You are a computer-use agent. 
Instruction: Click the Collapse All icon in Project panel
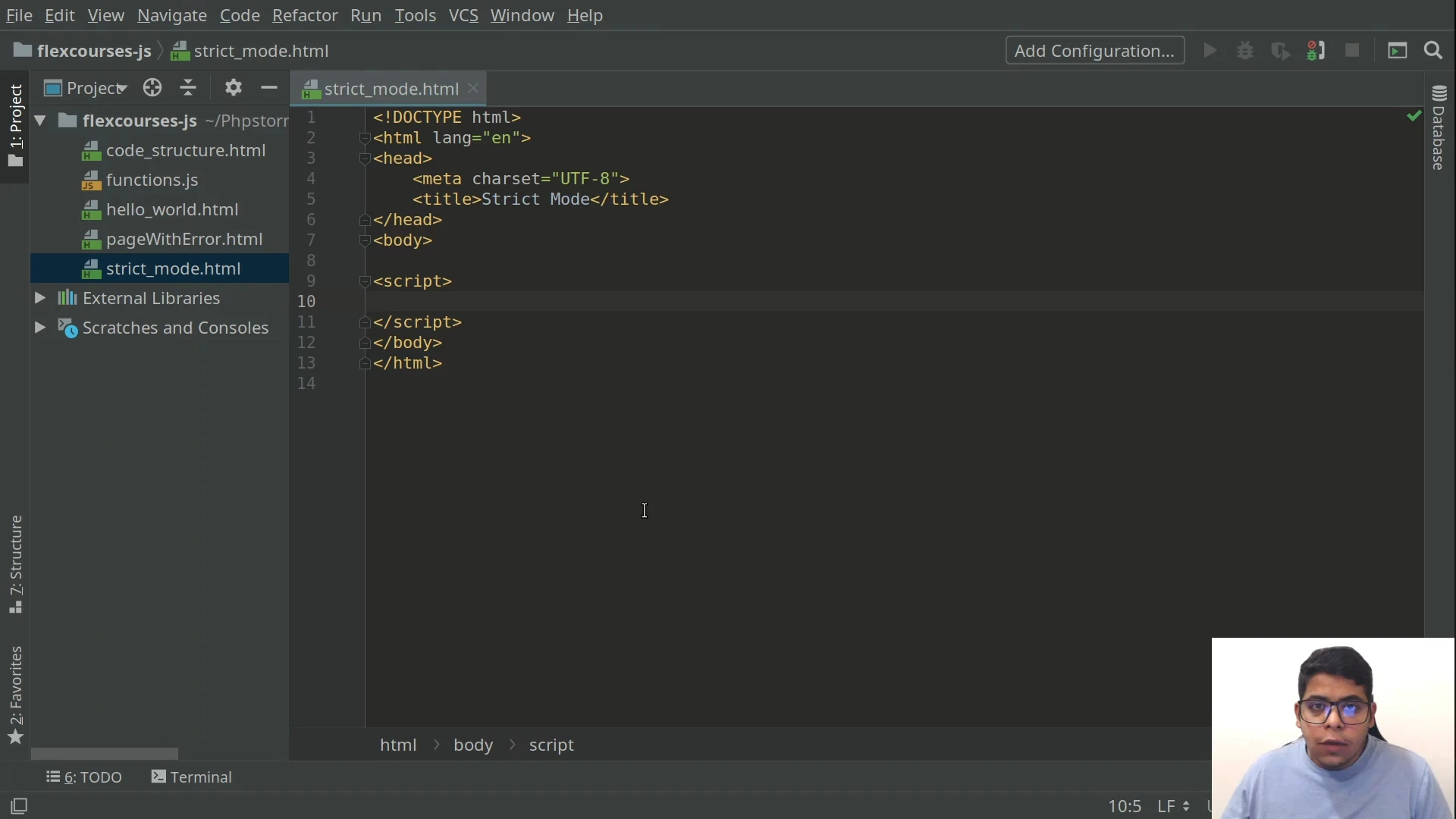point(188,88)
